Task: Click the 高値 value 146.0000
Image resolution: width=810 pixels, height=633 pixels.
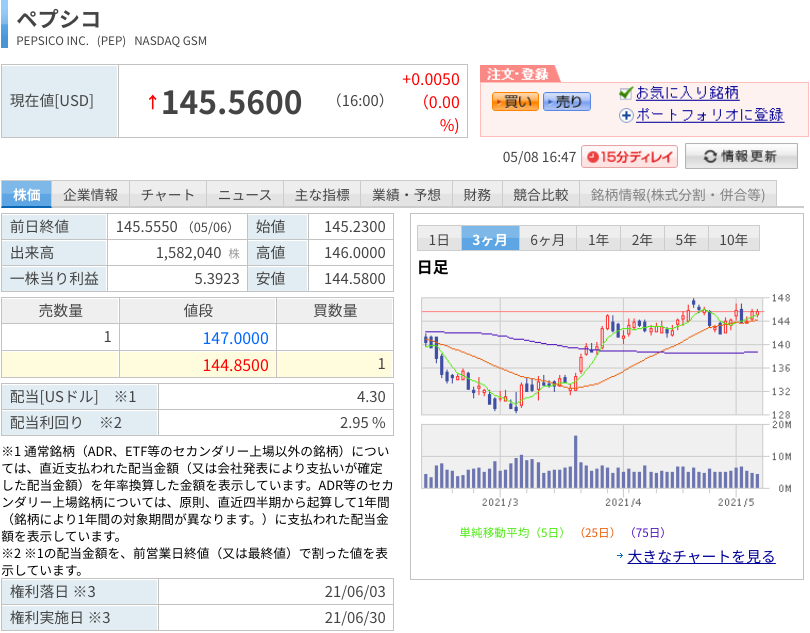Action: point(355,253)
